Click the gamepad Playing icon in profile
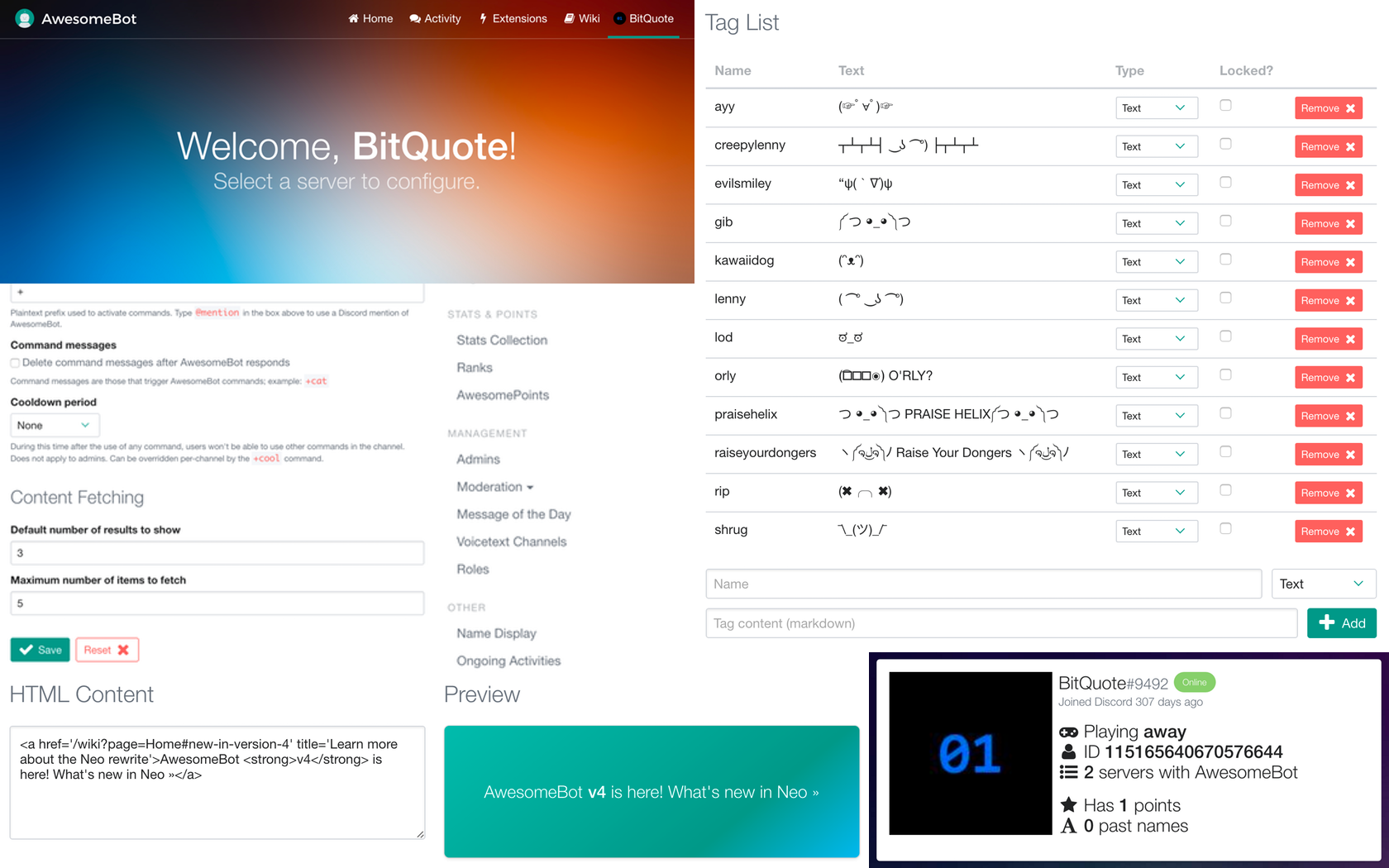This screenshot has width=1389, height=868. (1069, 732)
